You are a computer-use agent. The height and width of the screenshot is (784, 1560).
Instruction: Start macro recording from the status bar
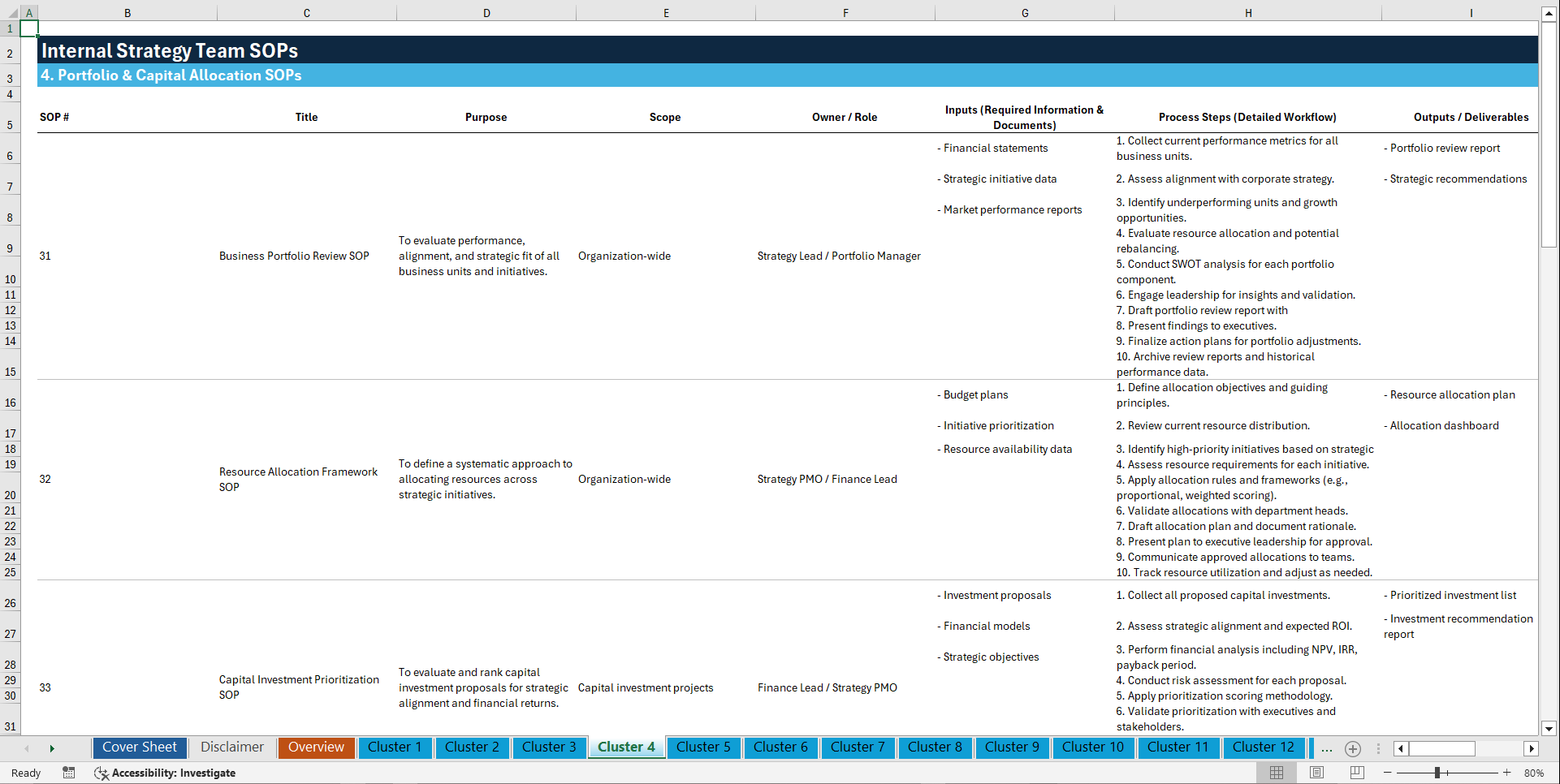(x=69, y=773)
